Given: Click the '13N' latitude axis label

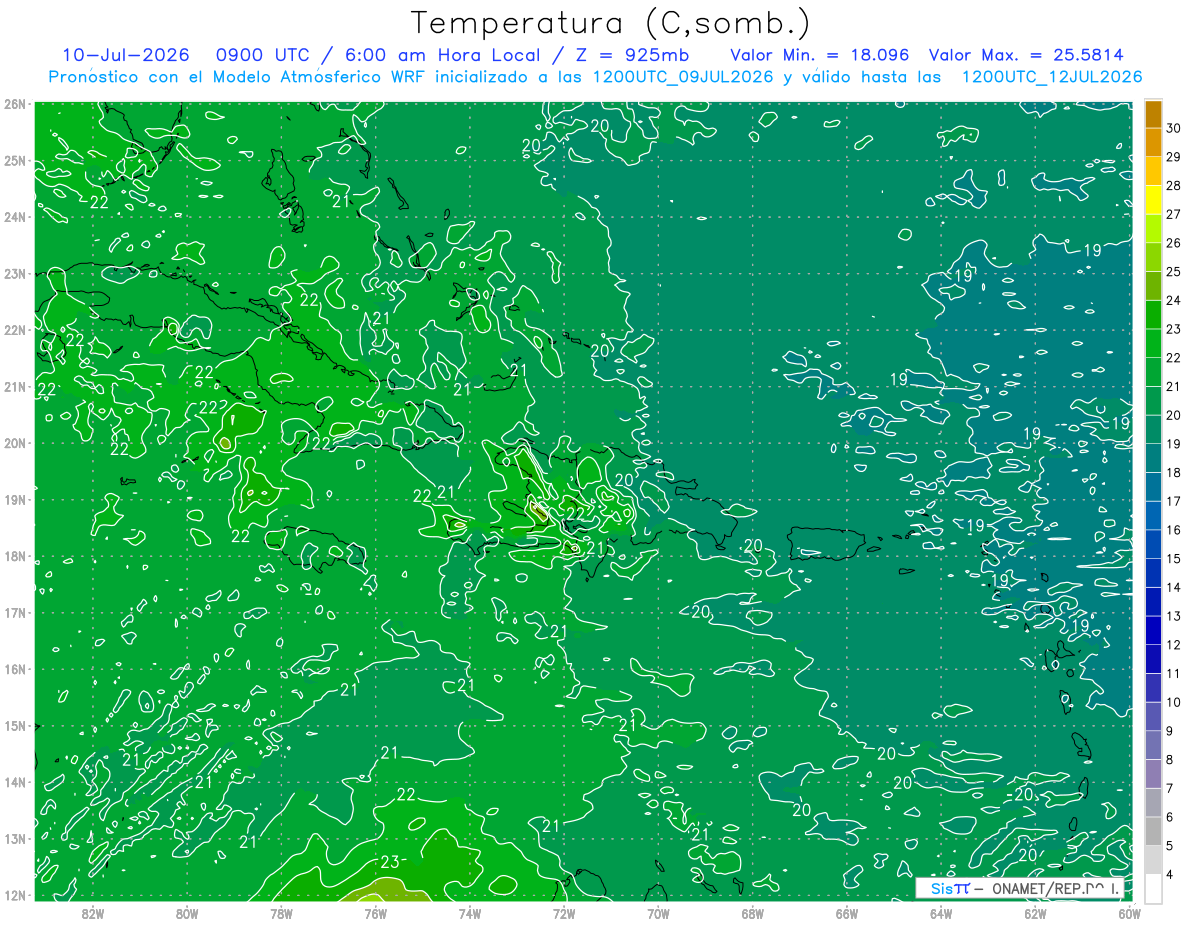Looking at the screenshot, I should click(15, 838).
